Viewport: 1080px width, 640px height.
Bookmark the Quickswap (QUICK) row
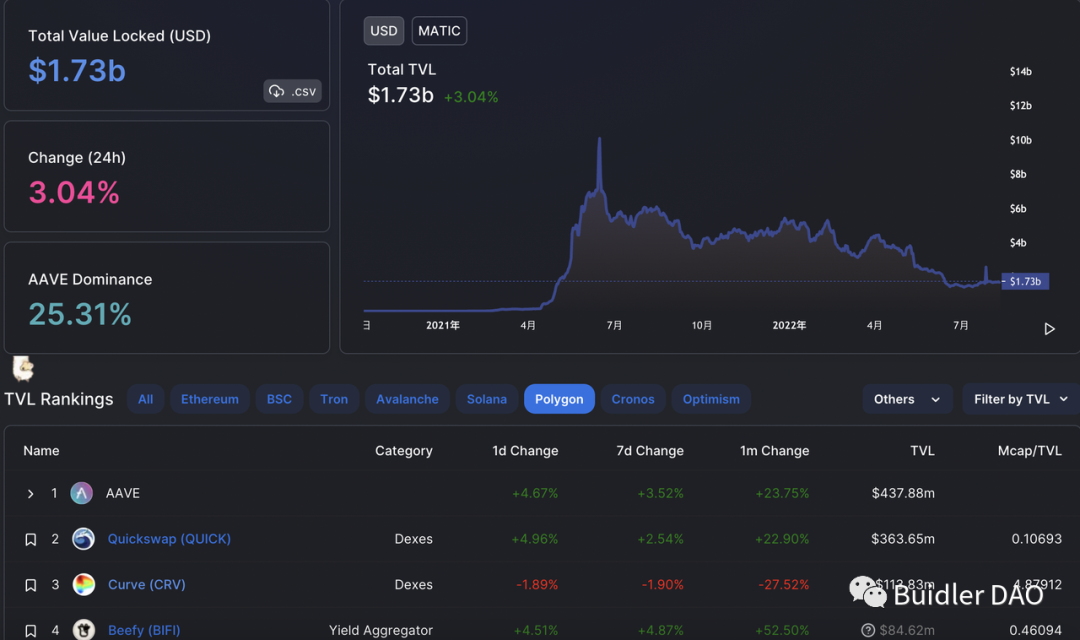[30, 539]
